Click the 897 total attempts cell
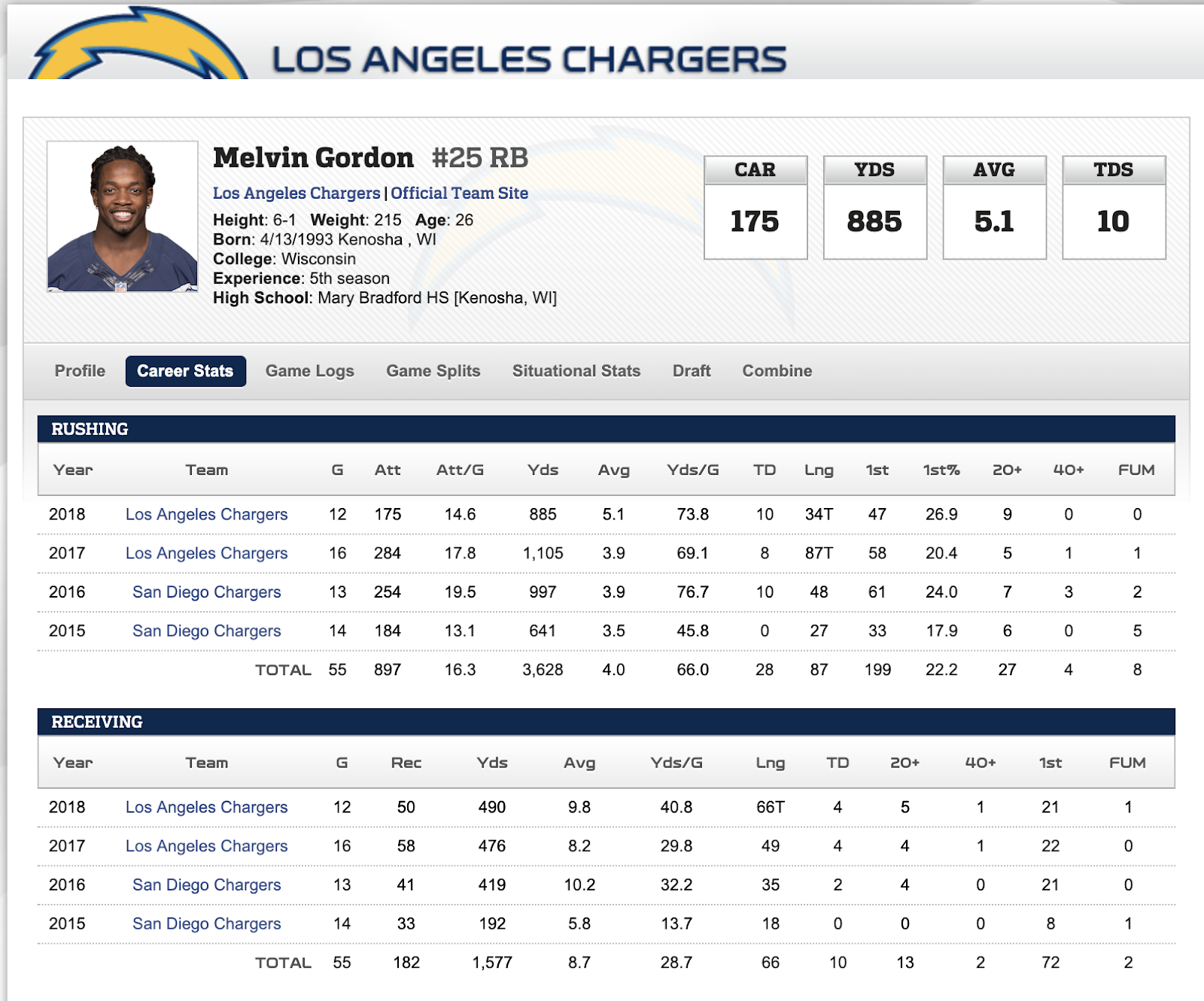The width and height of the screenshot is (1204, 1001). (x=388, y=671)
